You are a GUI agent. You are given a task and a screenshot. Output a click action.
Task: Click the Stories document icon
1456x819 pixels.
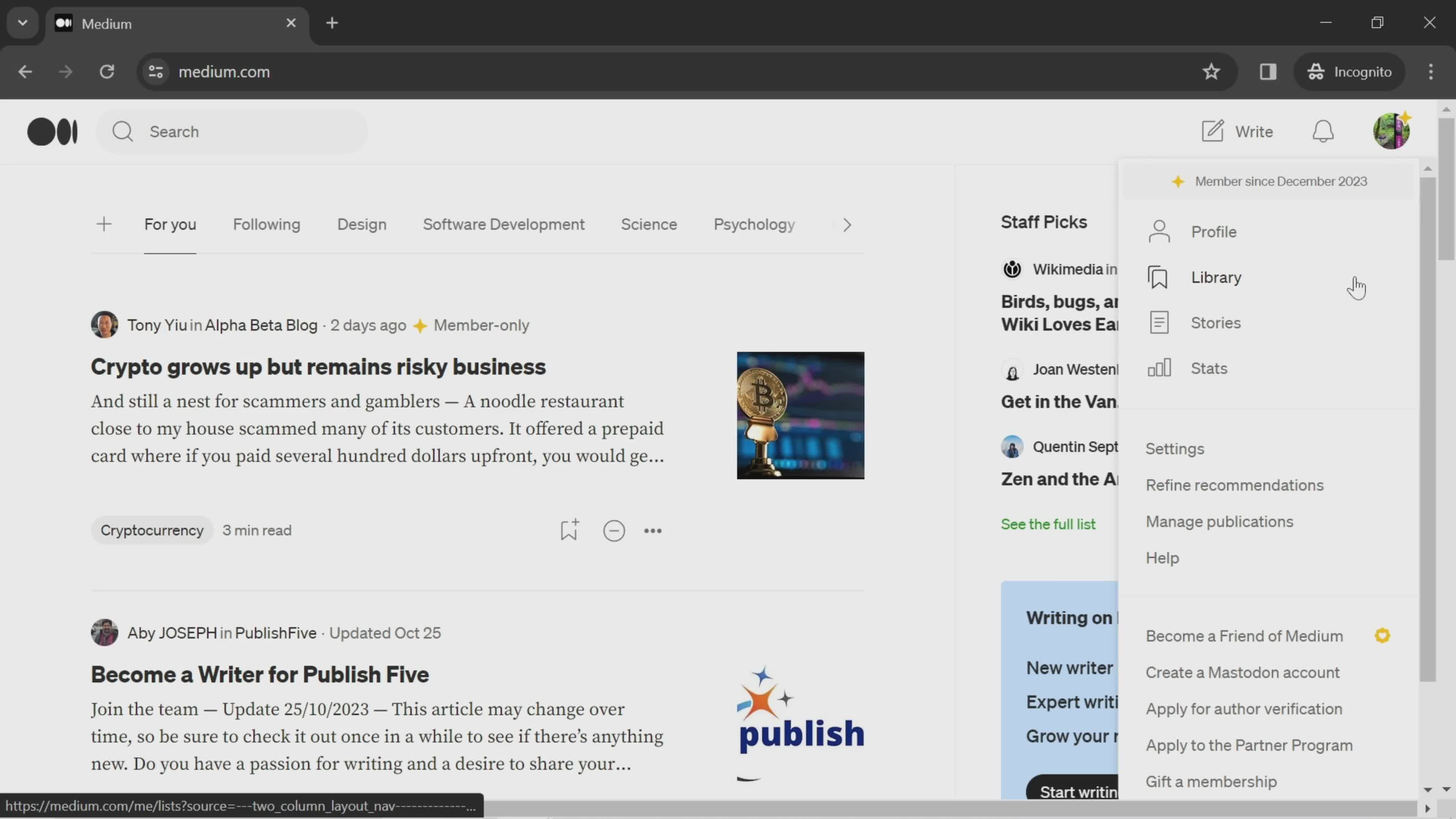coord(1159,323)
